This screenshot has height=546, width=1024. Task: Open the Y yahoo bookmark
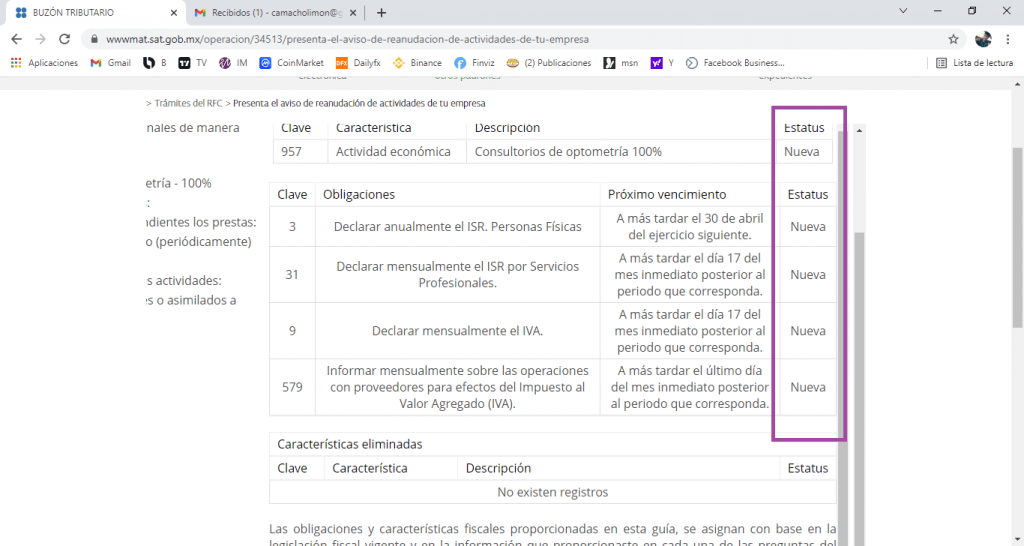662,63
